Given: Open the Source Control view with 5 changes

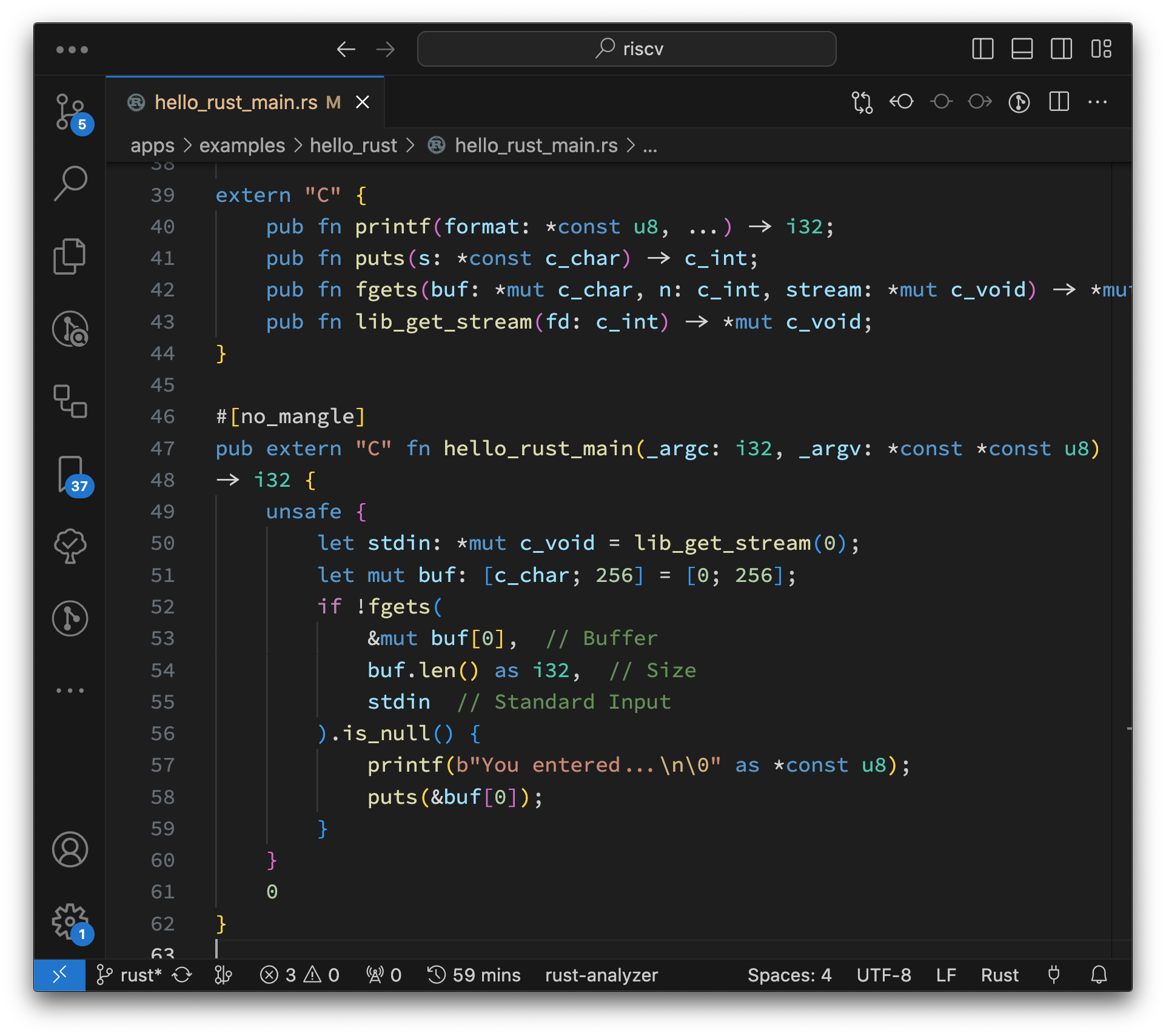Looking at the screenshot, I should [70, 113].
